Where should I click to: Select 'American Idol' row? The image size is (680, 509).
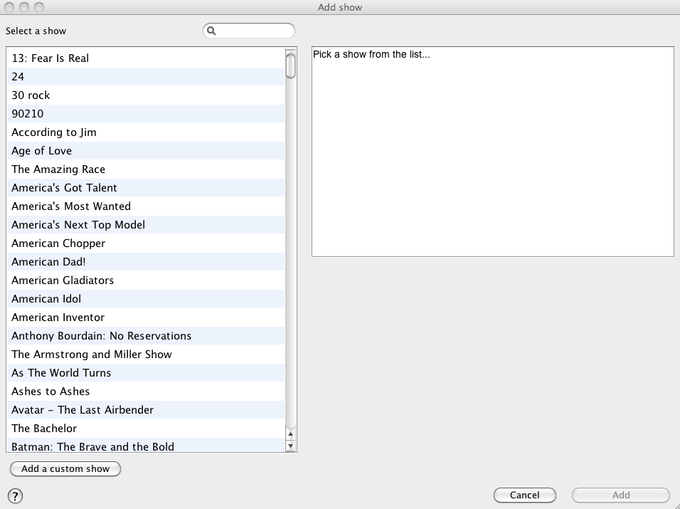pyautogui.click(x=146, y=299)
